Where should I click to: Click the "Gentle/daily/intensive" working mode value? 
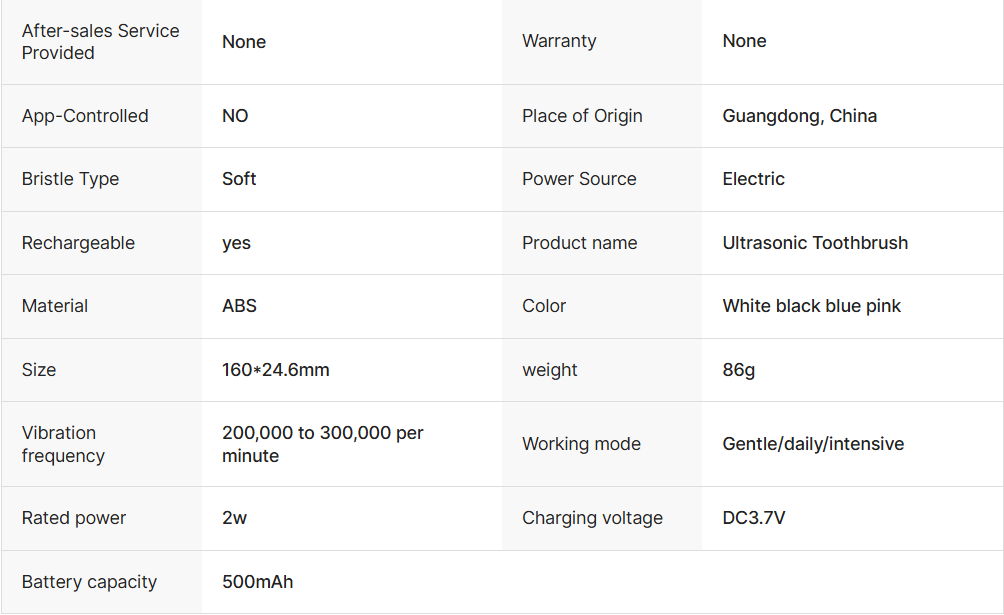(813, 444)
